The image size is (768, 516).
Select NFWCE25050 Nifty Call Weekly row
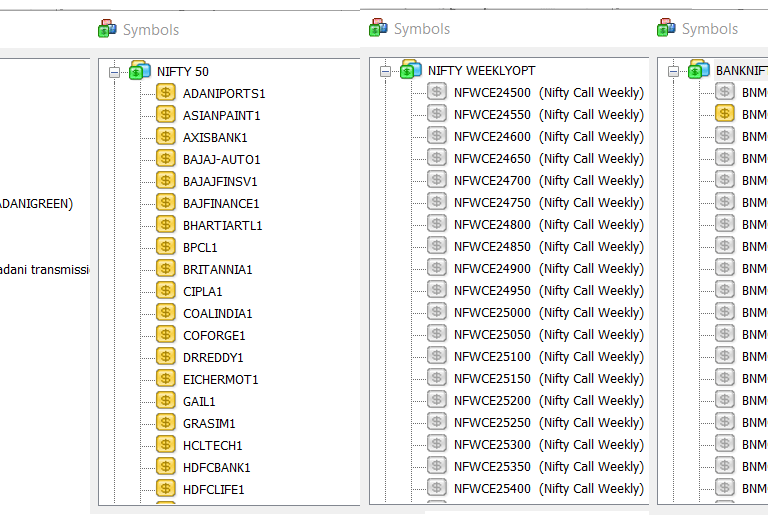point(549,335)
